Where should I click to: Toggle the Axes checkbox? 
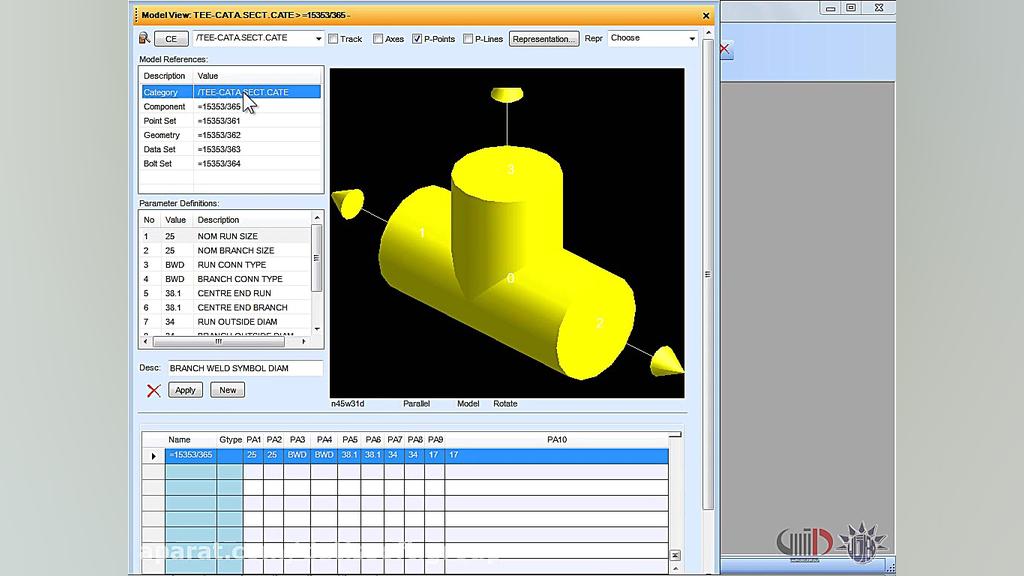[378, 39]
